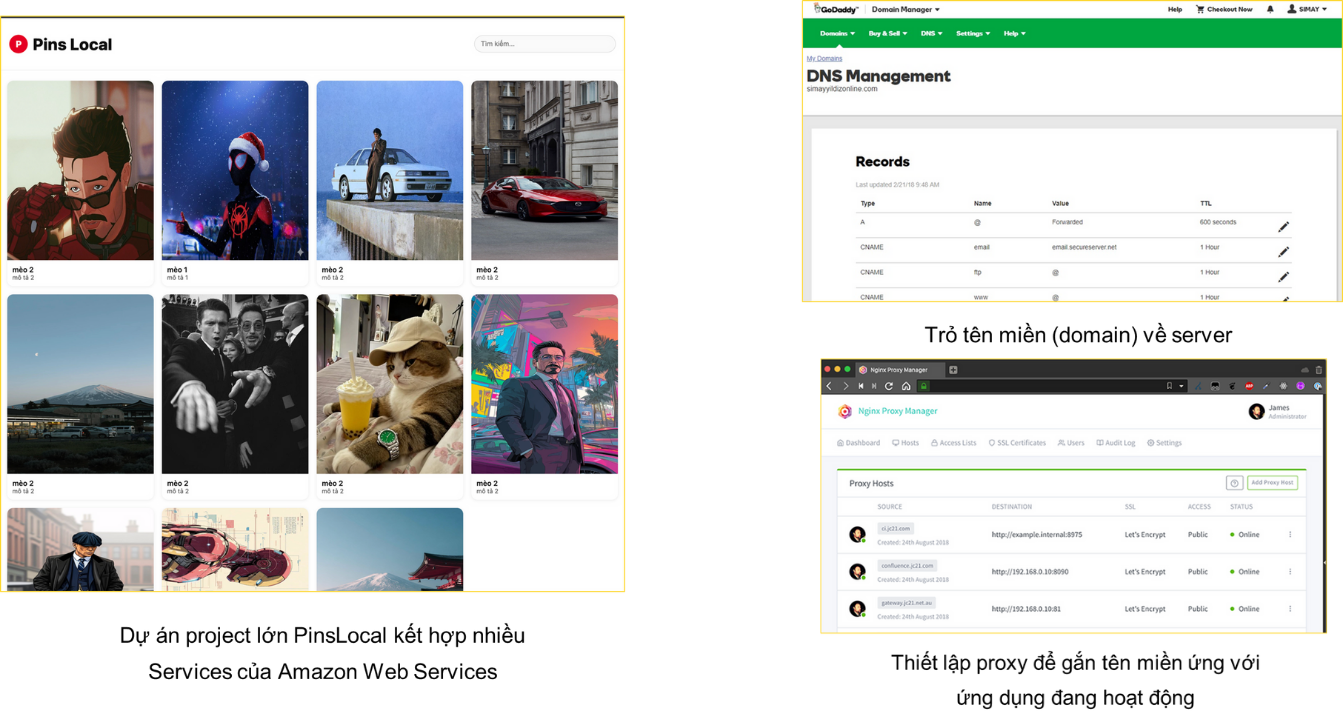
Task: Switch to the SSL Certificates tab
Action: pyautogui.click(x=1017, y=443)
